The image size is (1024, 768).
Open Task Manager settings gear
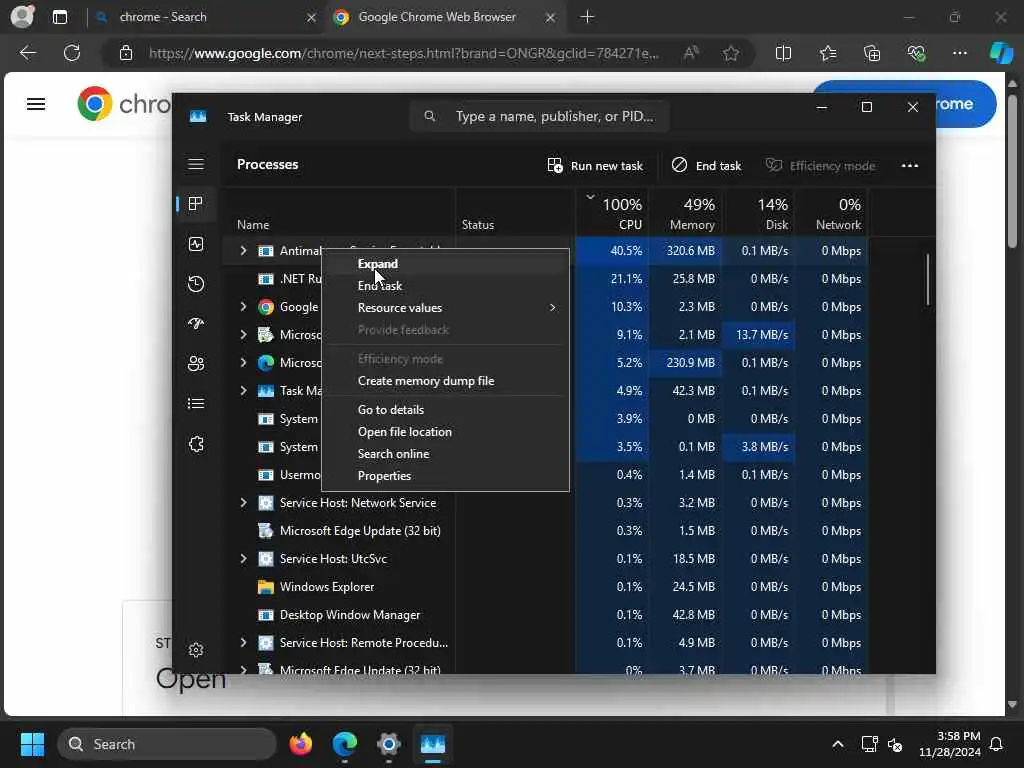(x=196, y=650)
